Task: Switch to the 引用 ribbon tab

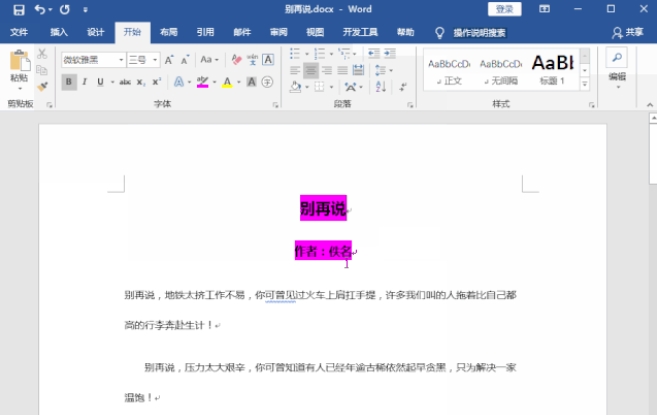Action: click(x=205, y=32)
